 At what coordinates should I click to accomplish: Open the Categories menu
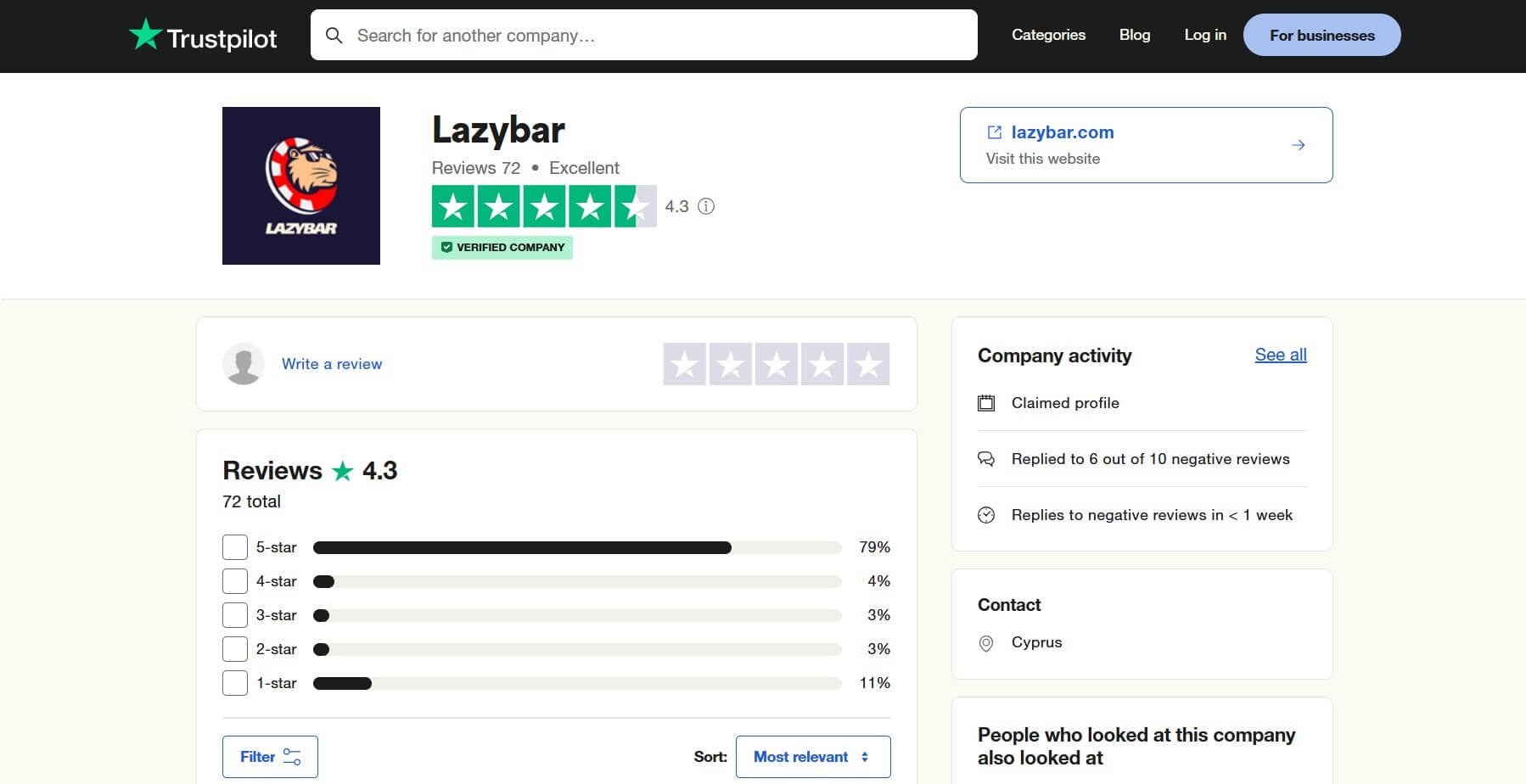(1047, 35)
